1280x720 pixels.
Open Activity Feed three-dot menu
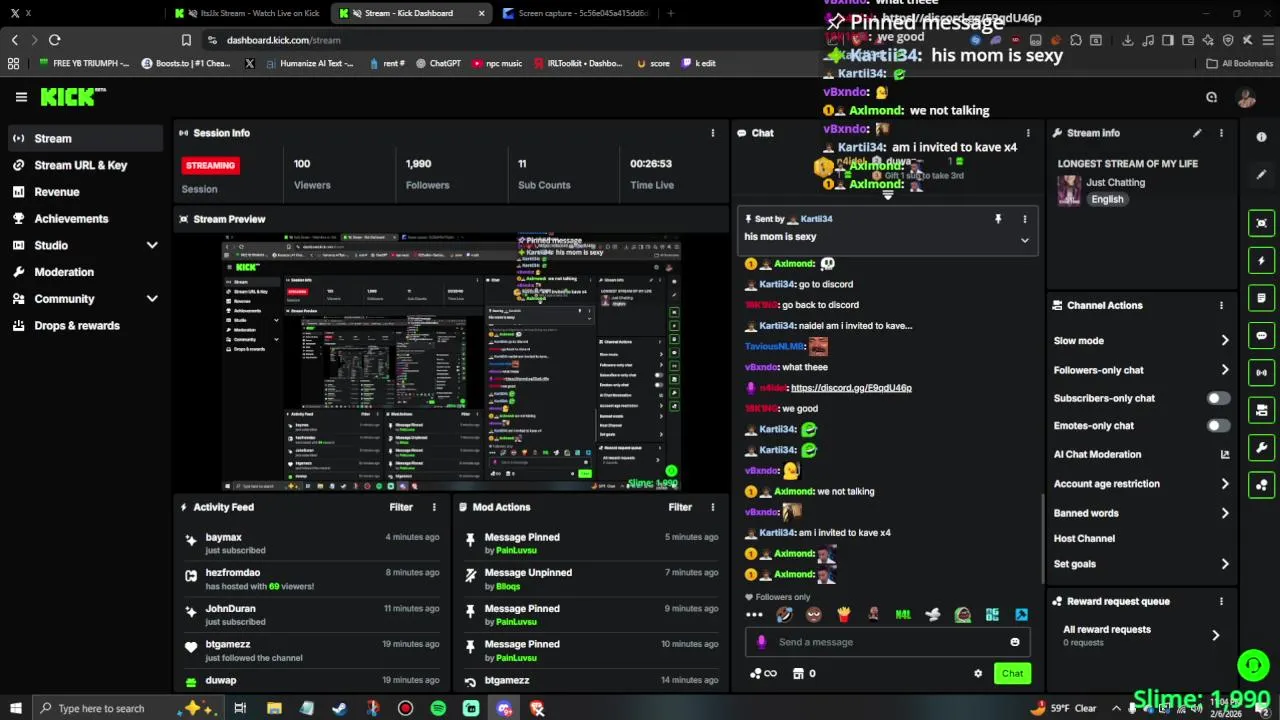coord(434,507)
